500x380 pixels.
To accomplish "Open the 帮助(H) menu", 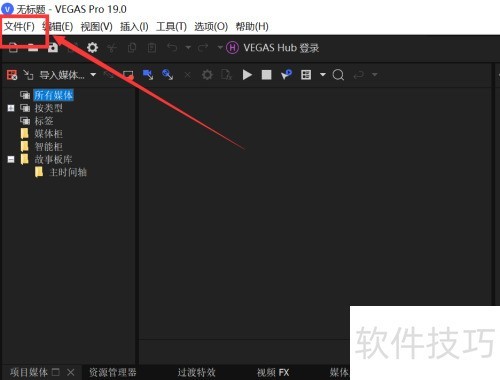I will (252, 26).
